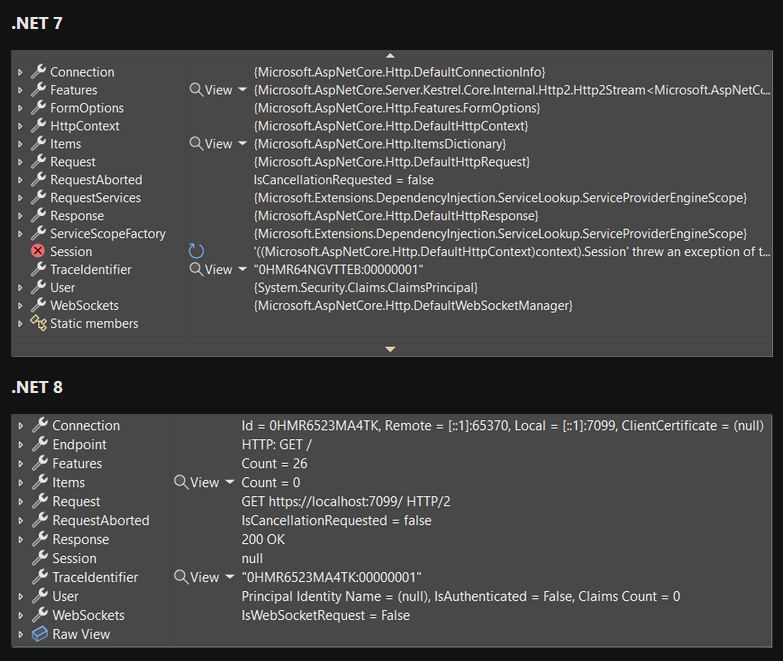Expand the Static members arrow
This screenshot has width=783, height=661.
pyautogui.click(x=20, y=324)
